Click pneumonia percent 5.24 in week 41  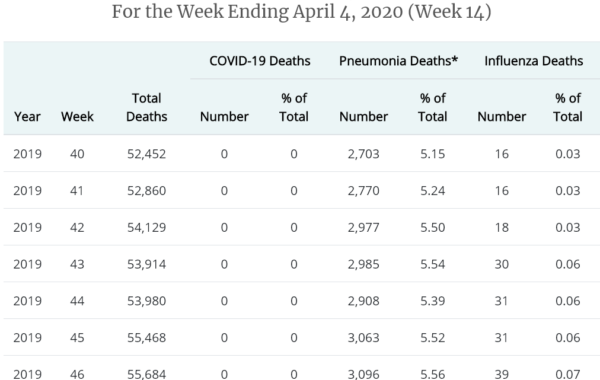[x=433, y=191]
